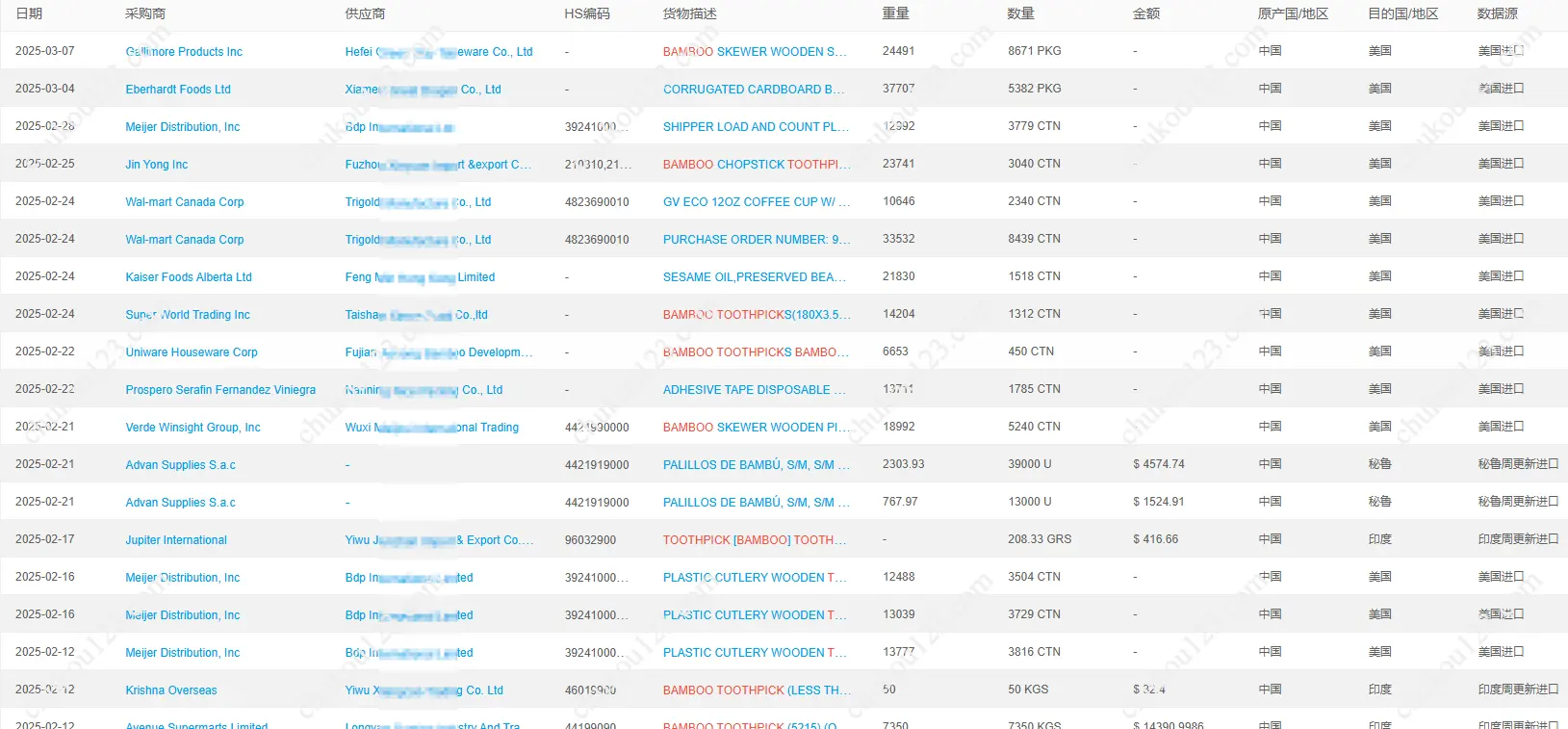Open the Jupiter International buyer link
The height and width of the screenshot is (729, 1568).
click(176, 540)
